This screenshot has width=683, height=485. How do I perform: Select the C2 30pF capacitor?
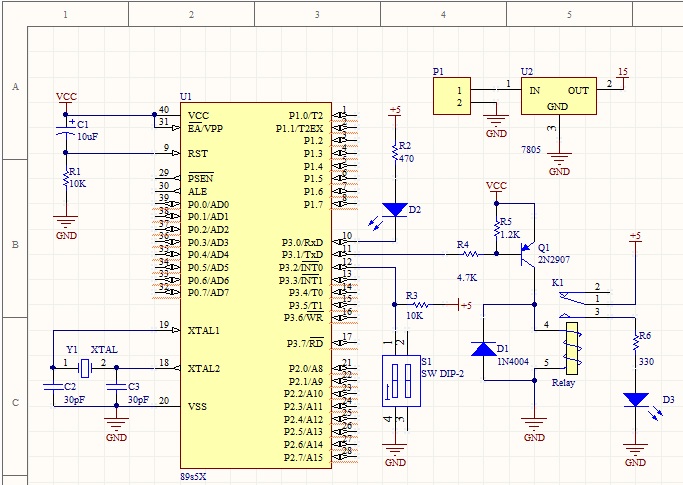53,384
